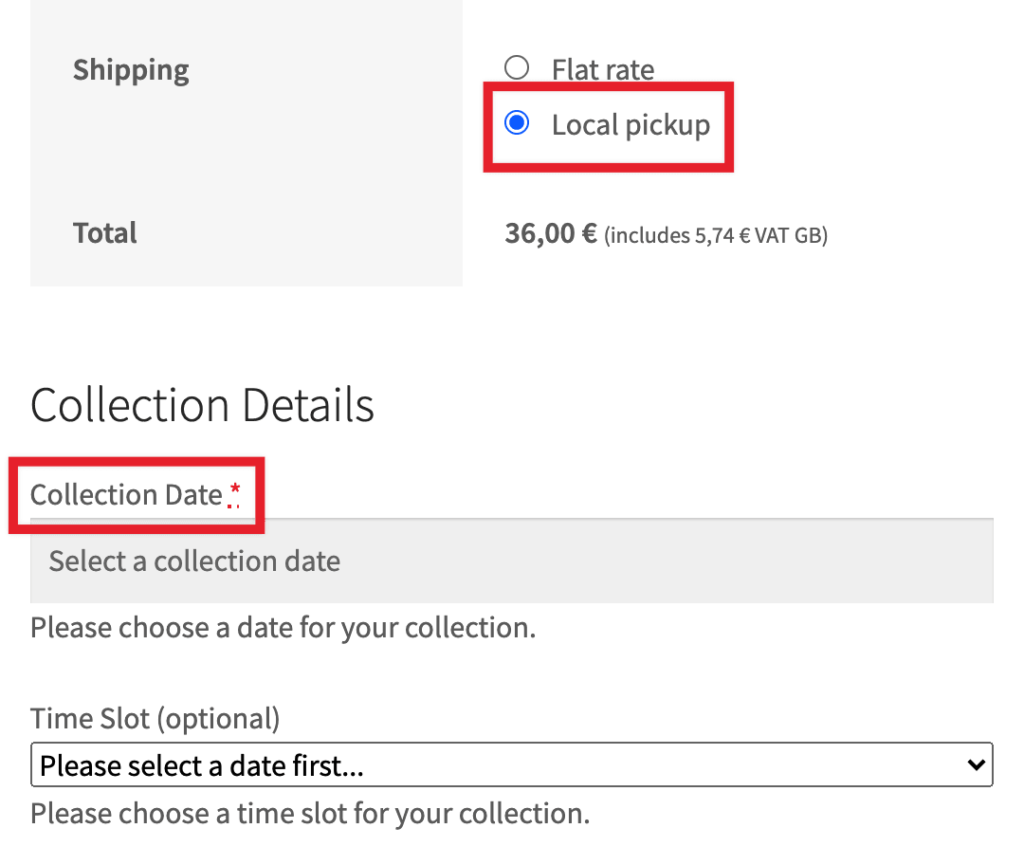1024x865 pixels.
Task: Click the euro symbol beside 36,00
Action: point(589,234)
